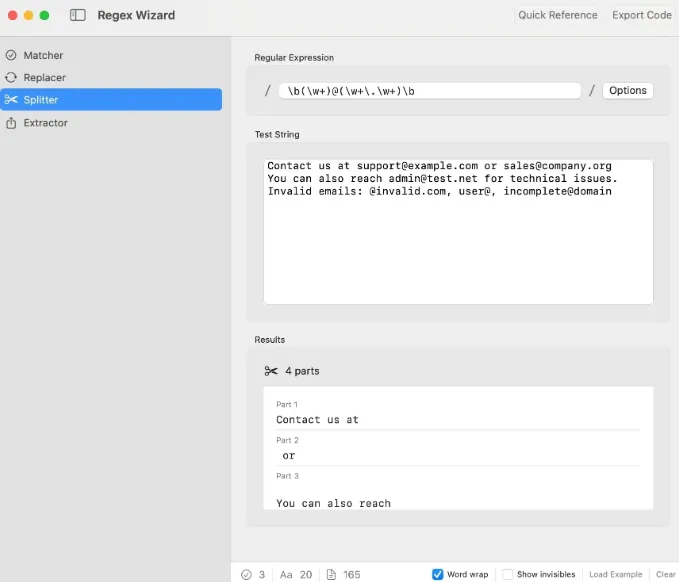The height and width of the screenshot is (582, 679).
Task: Click into the regular expression field
Action: [430, 91]
